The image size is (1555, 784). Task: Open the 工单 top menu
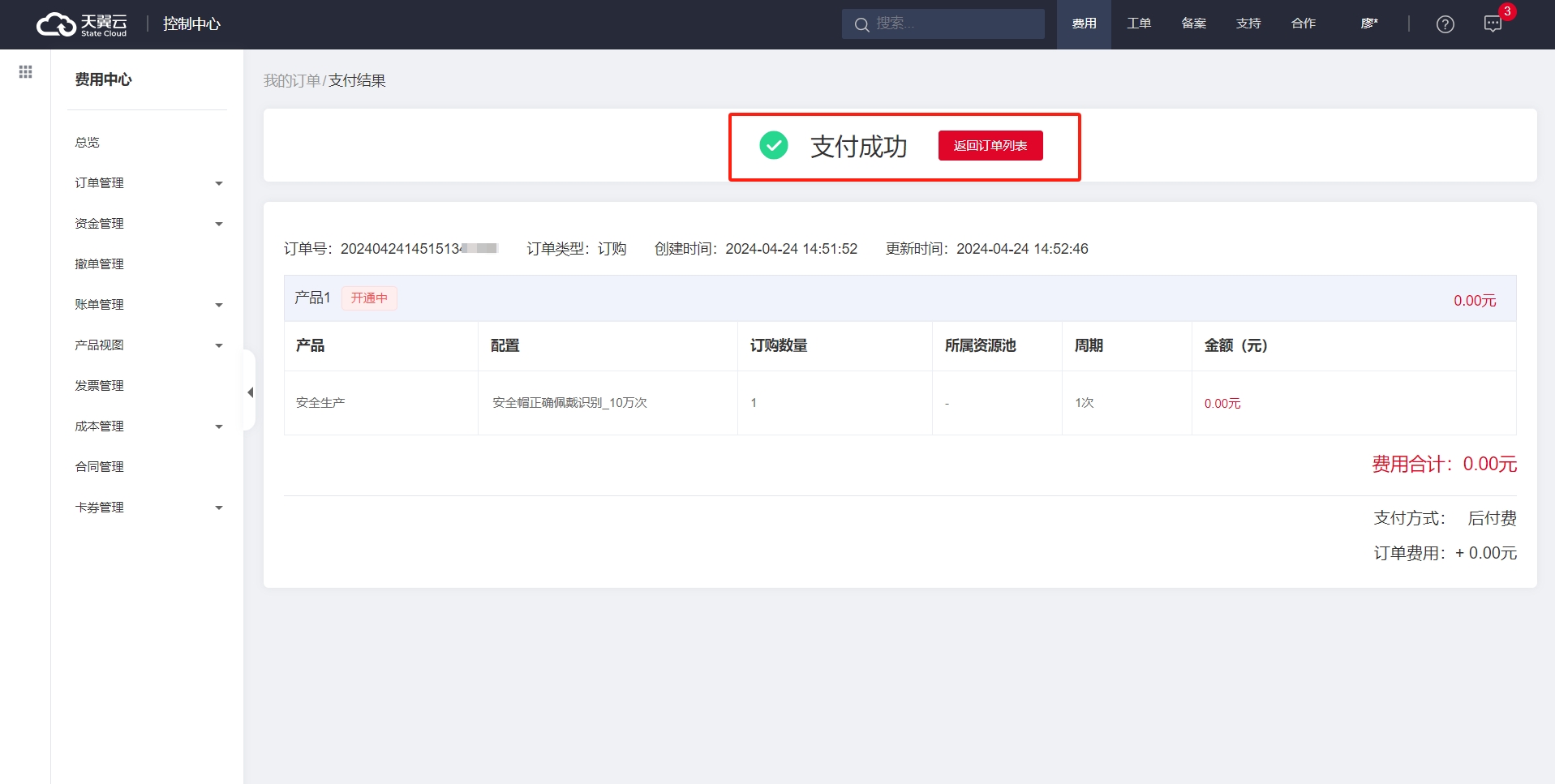click(x=1139, y=24)
